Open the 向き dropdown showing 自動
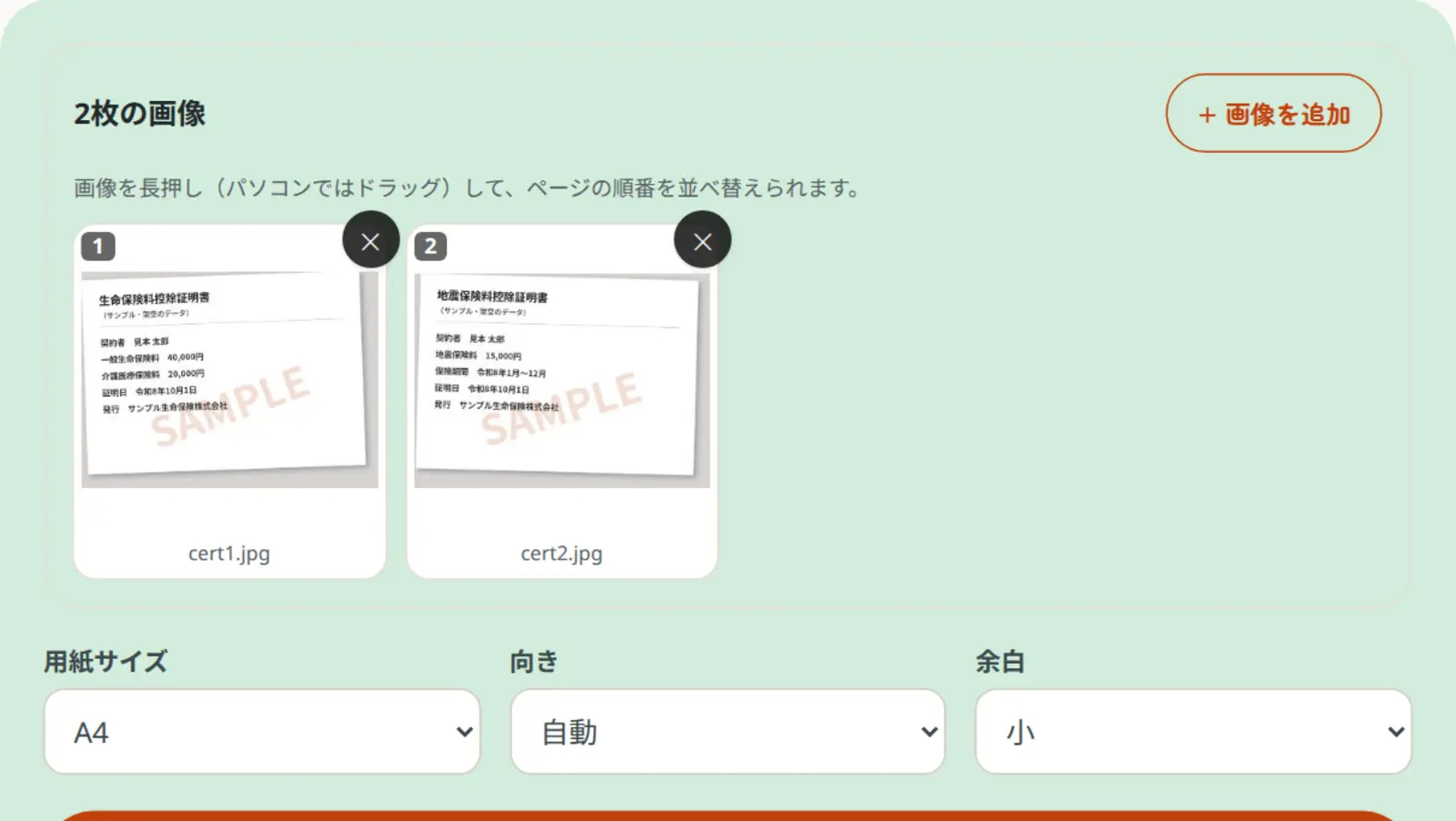Screen dimensions: 1456x821 [727, 732]
